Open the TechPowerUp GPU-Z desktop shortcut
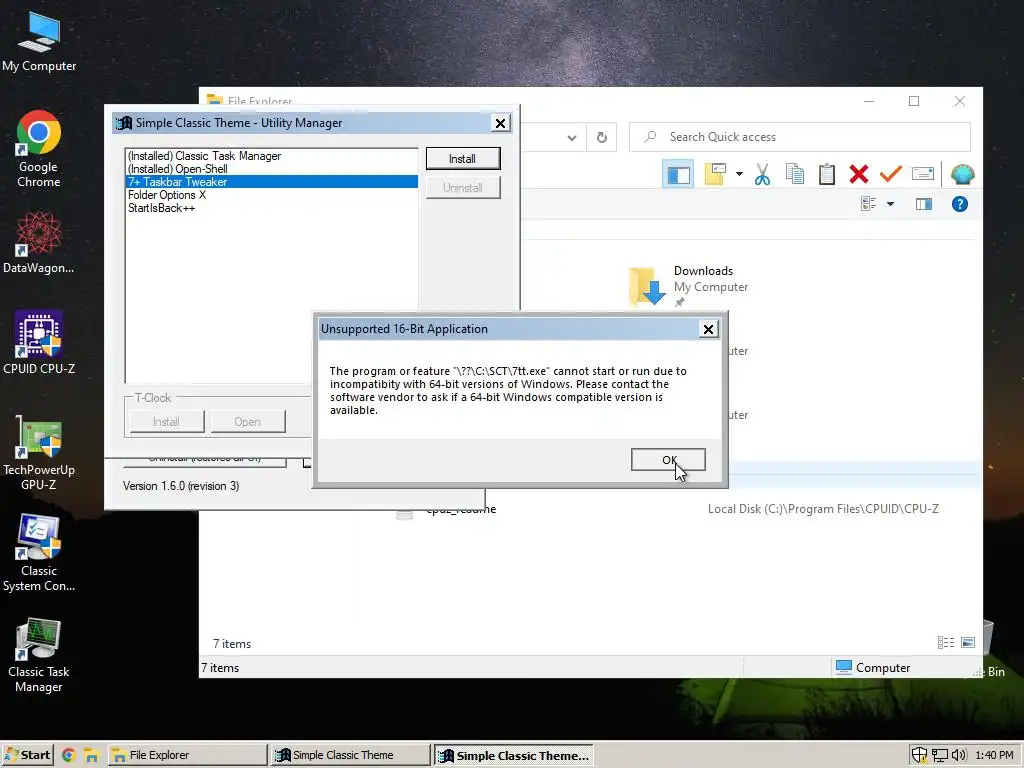1024x768 pixels. pyautogui.click(x=39, y=453)
